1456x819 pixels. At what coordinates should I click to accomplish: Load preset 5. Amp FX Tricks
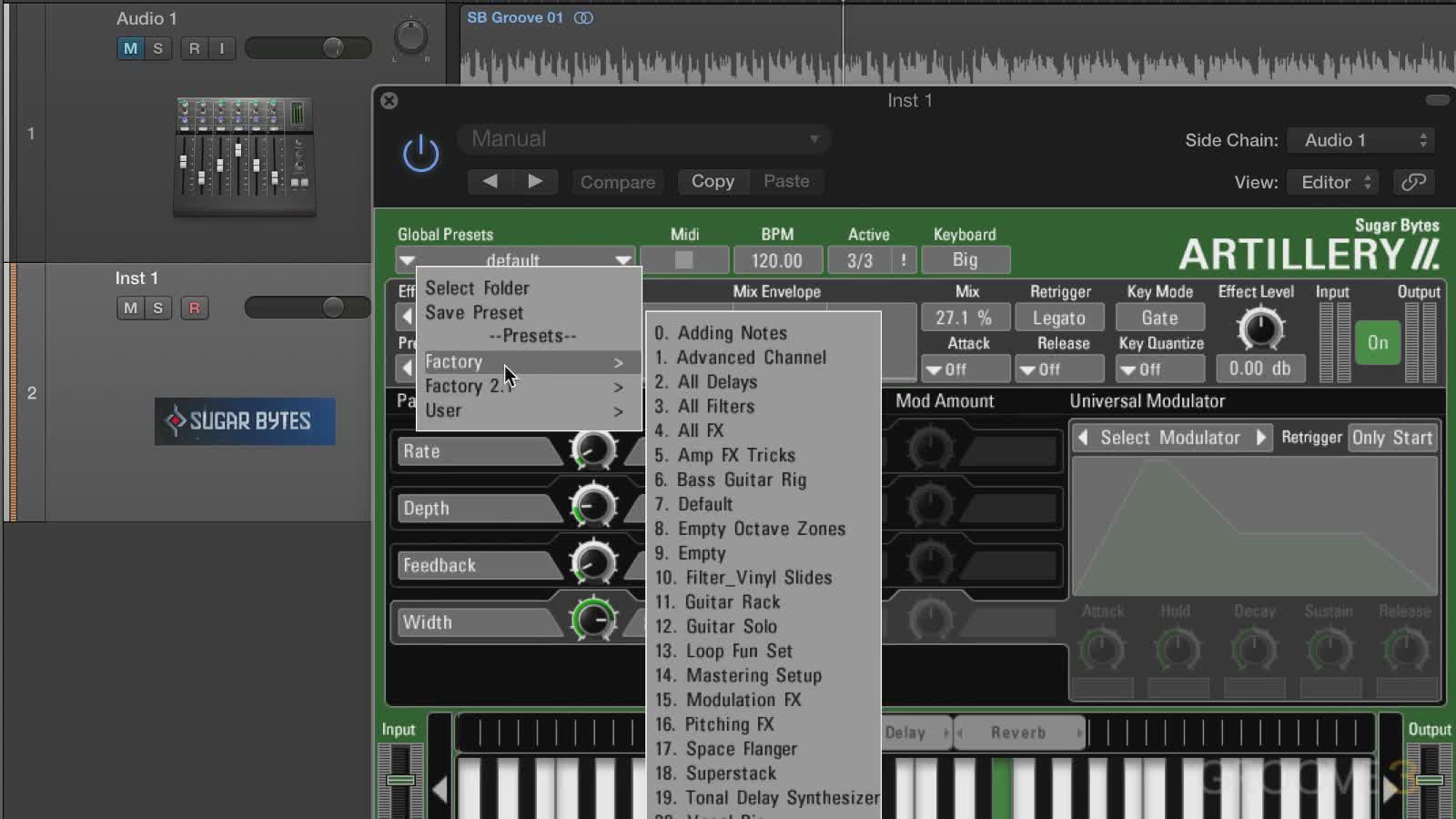tap(763, 455)
